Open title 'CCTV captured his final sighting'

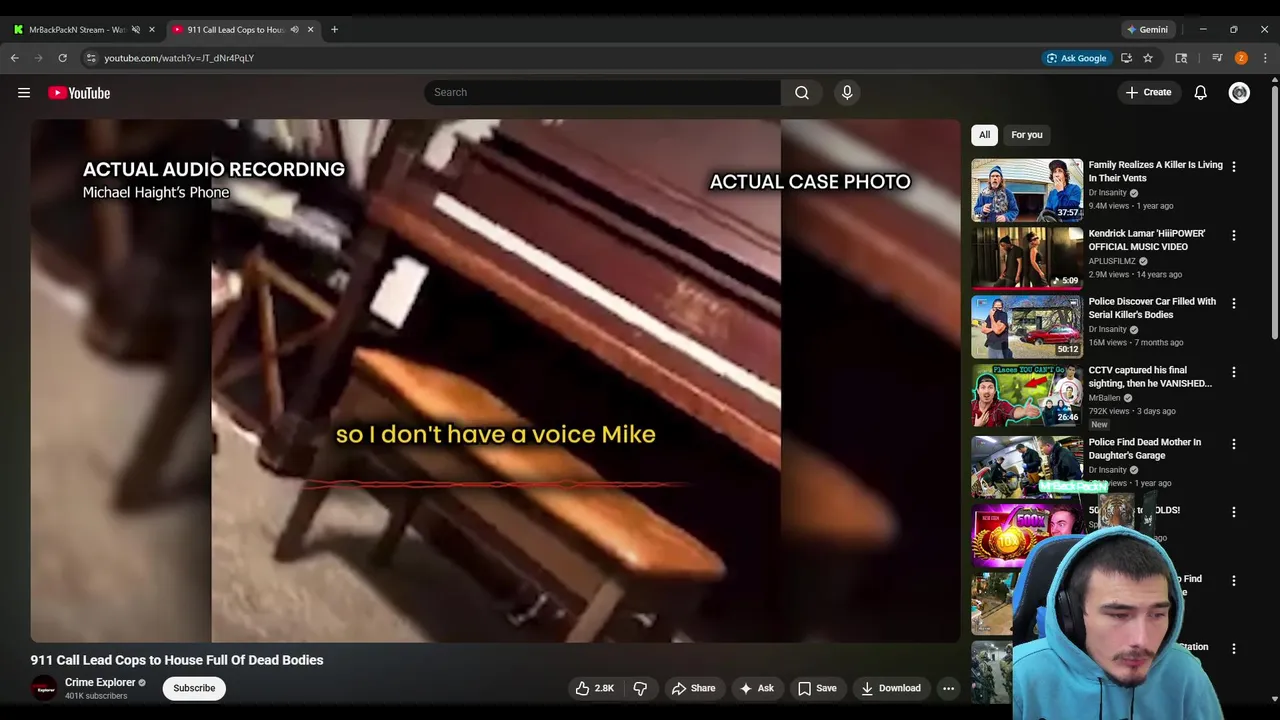(1150, 376)
